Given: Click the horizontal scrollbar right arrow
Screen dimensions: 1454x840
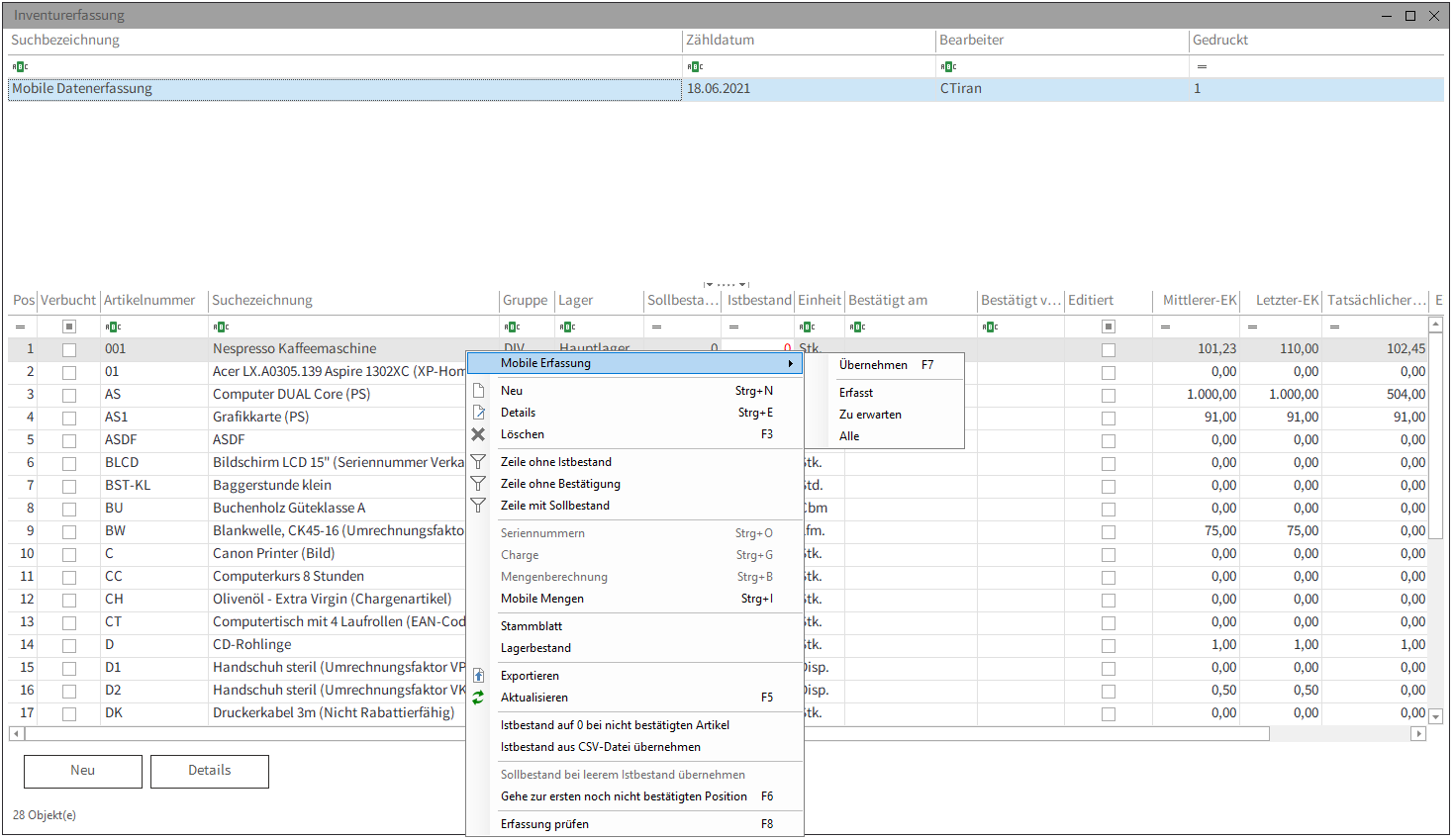Looking at the screenshot, I should tap(1419, 734).
